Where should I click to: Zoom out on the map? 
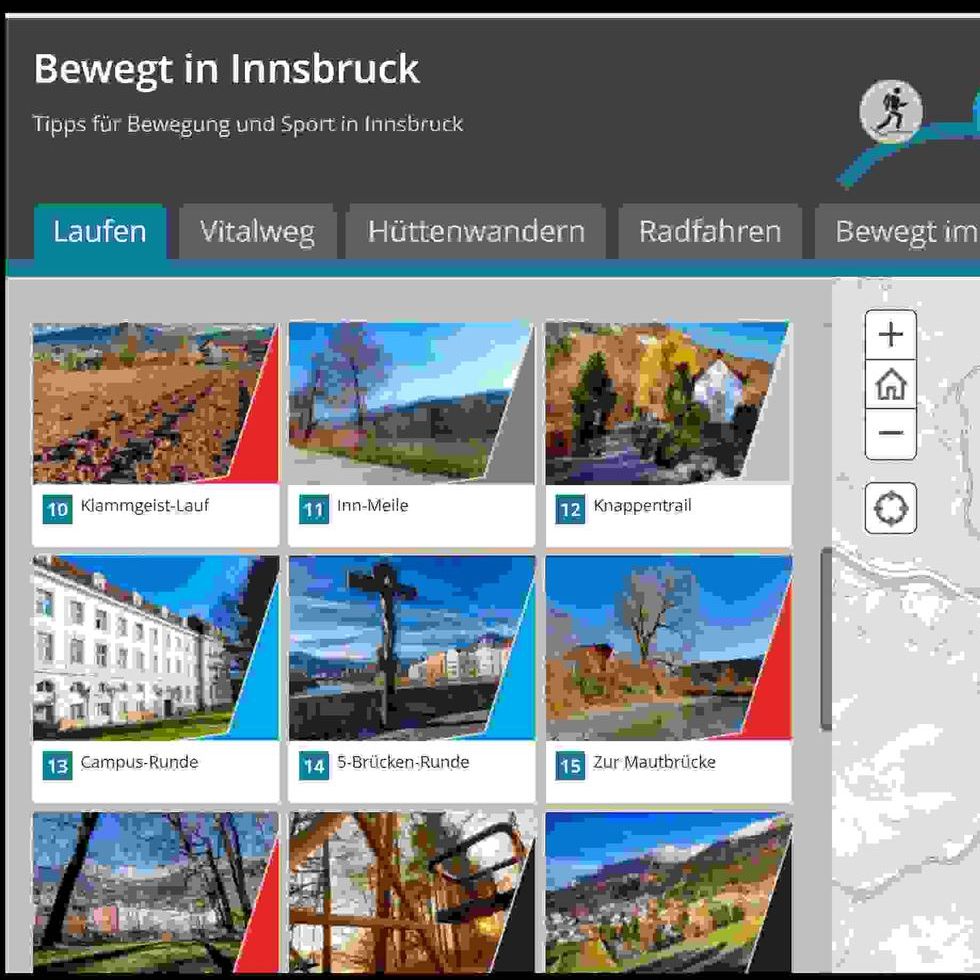point(890,434)
